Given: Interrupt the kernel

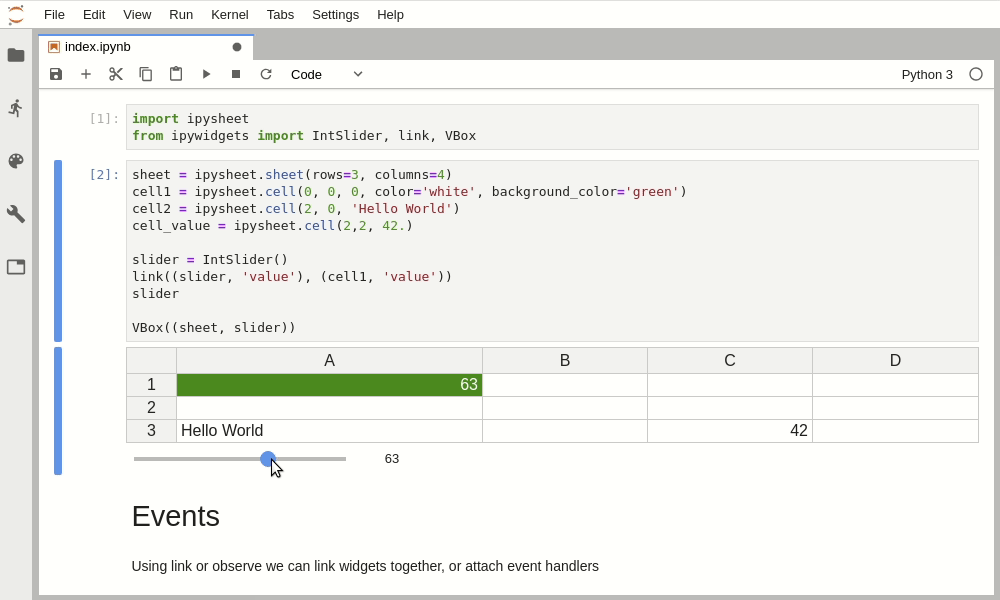Looking at the screenshot, I should pyautogui.click(x=236, y=74).
